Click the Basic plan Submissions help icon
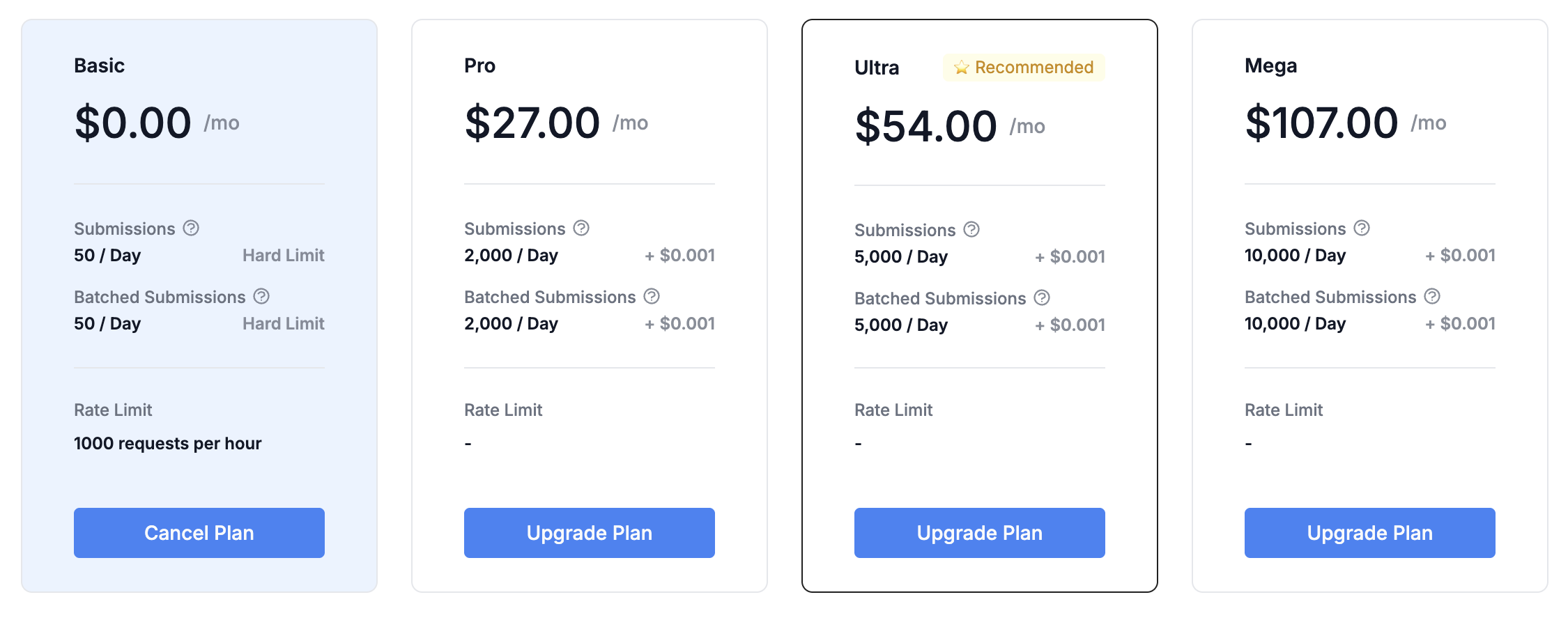Viewport: 1568px width, 620px height. click(x=191, y=228)
